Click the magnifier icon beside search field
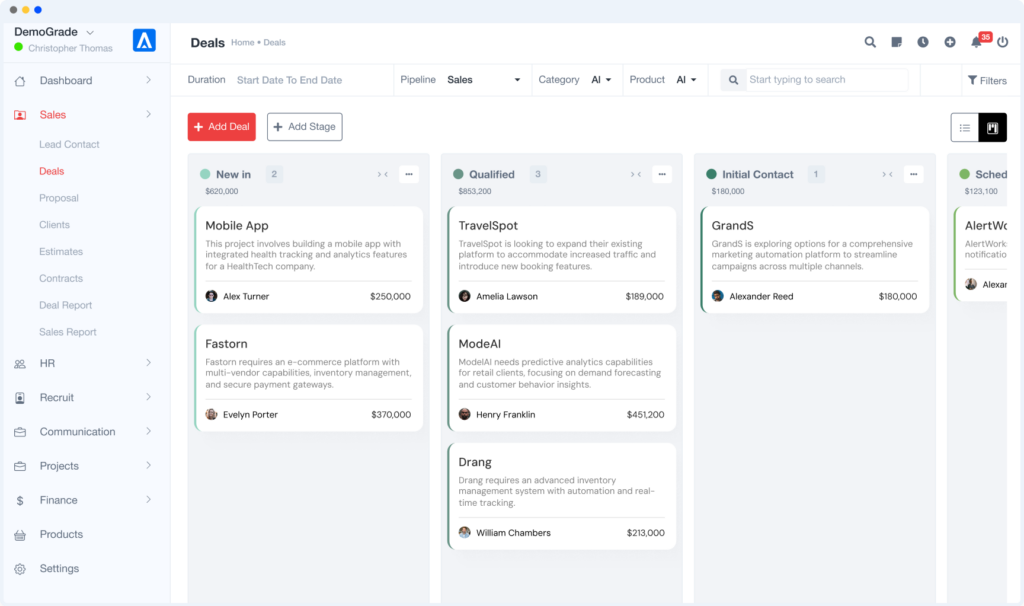Image resolution: width=1024 pixels, height=606 pixels. [x=733, y=80]
